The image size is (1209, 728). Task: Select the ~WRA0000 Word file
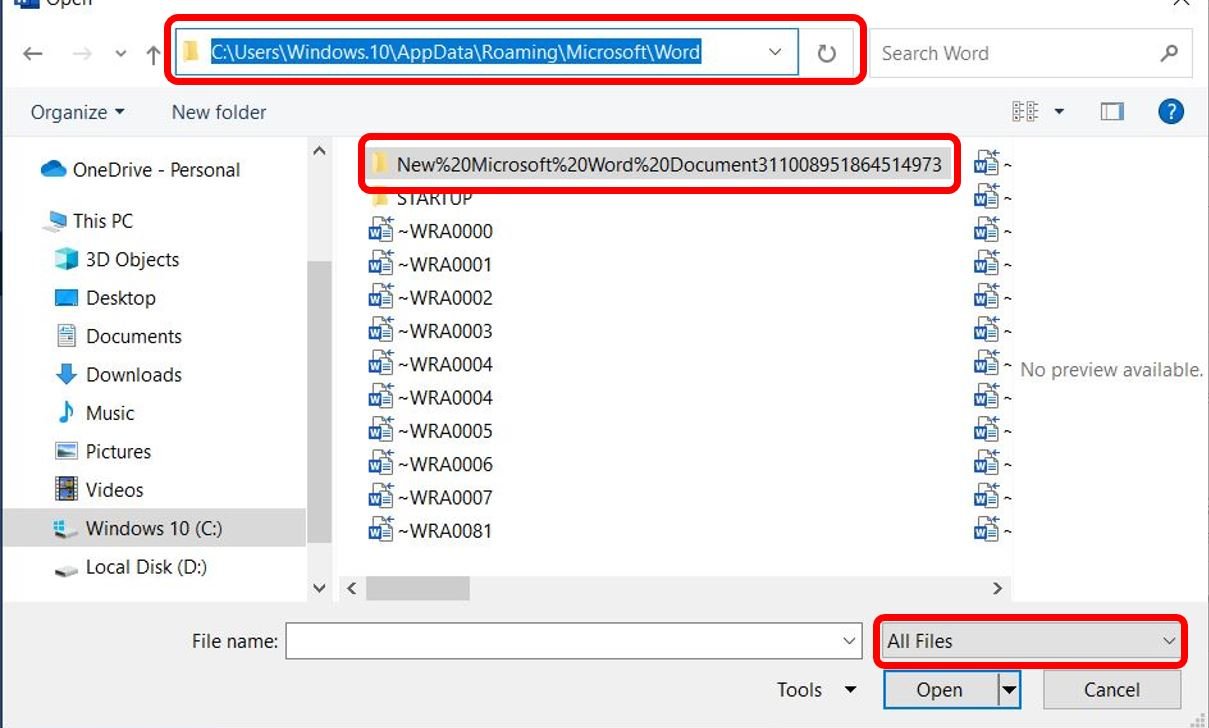pyautogui.click(x=431, y=231)
